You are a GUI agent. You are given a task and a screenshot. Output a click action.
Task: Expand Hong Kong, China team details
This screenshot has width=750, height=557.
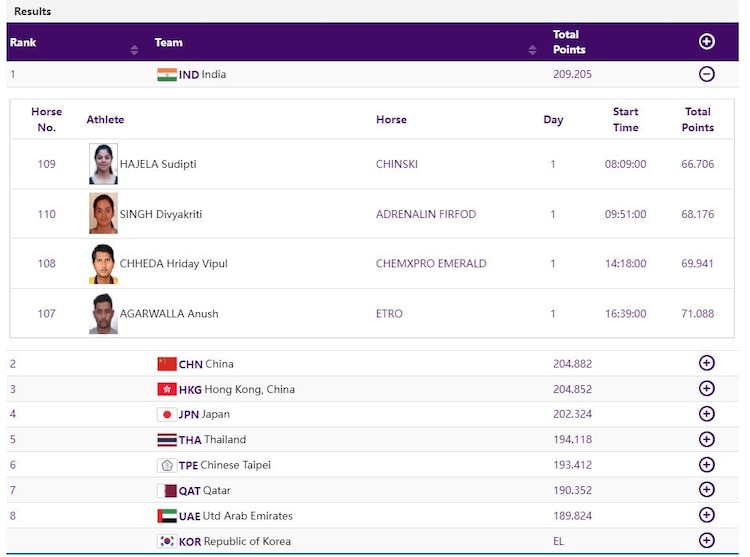click(706, 389)
